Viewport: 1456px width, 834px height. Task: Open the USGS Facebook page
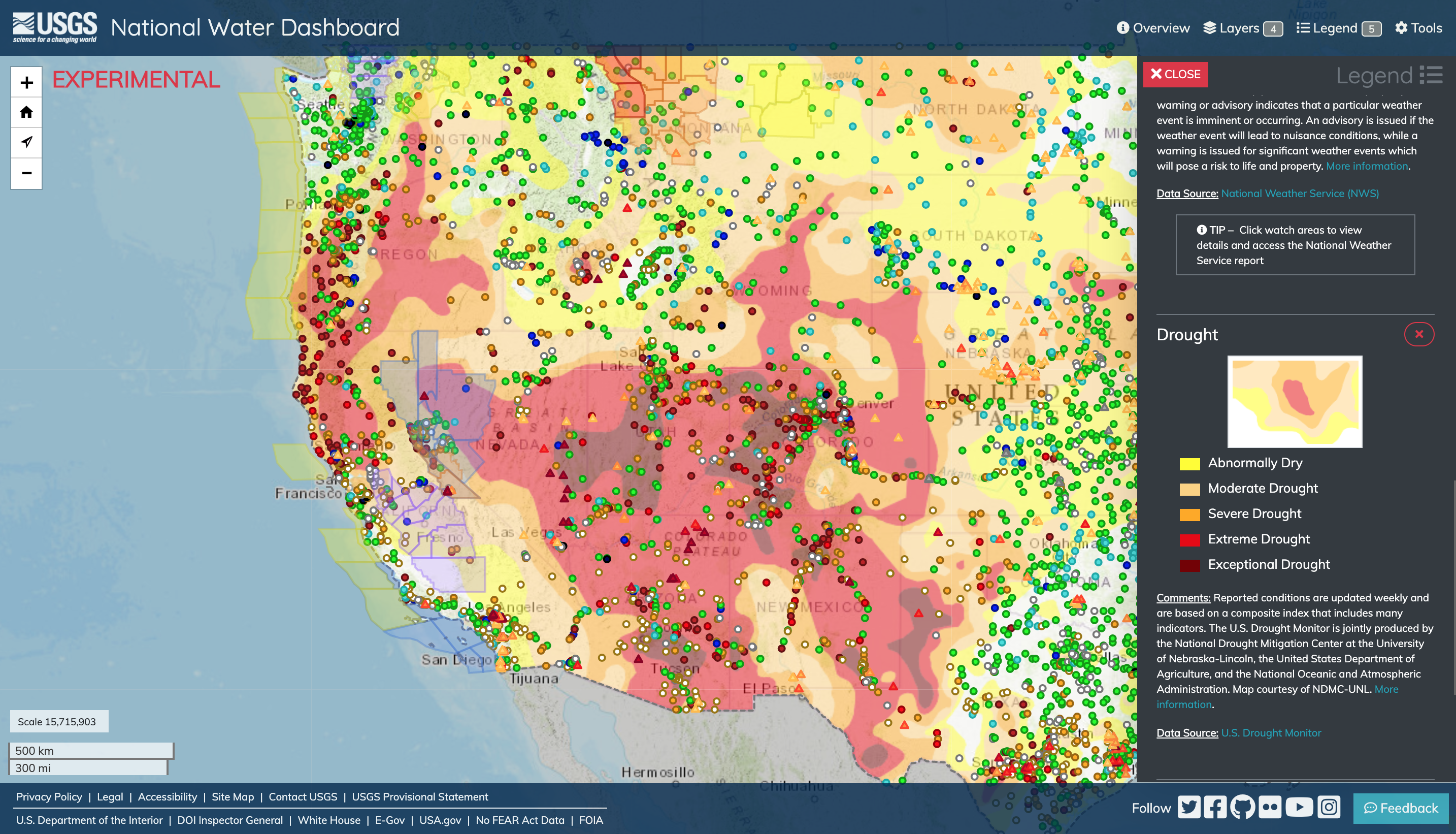(1215, 808)
